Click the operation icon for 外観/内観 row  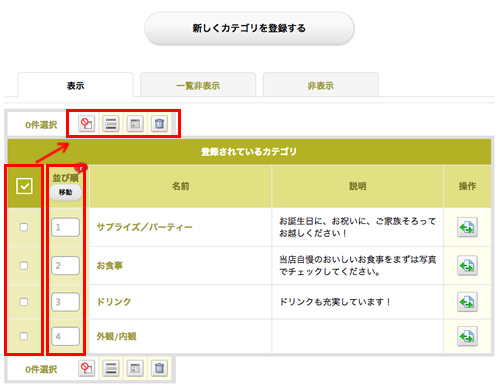click(x=467, y=336)
